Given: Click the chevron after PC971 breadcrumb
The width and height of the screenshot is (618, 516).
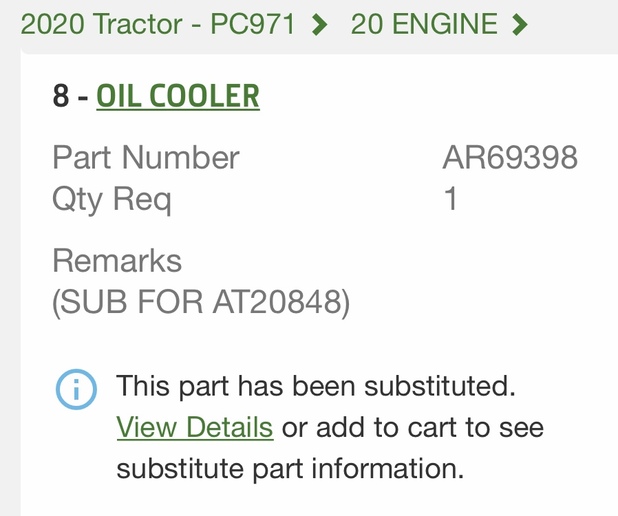Looking at the screenshot, I should [x=319, y=24].
